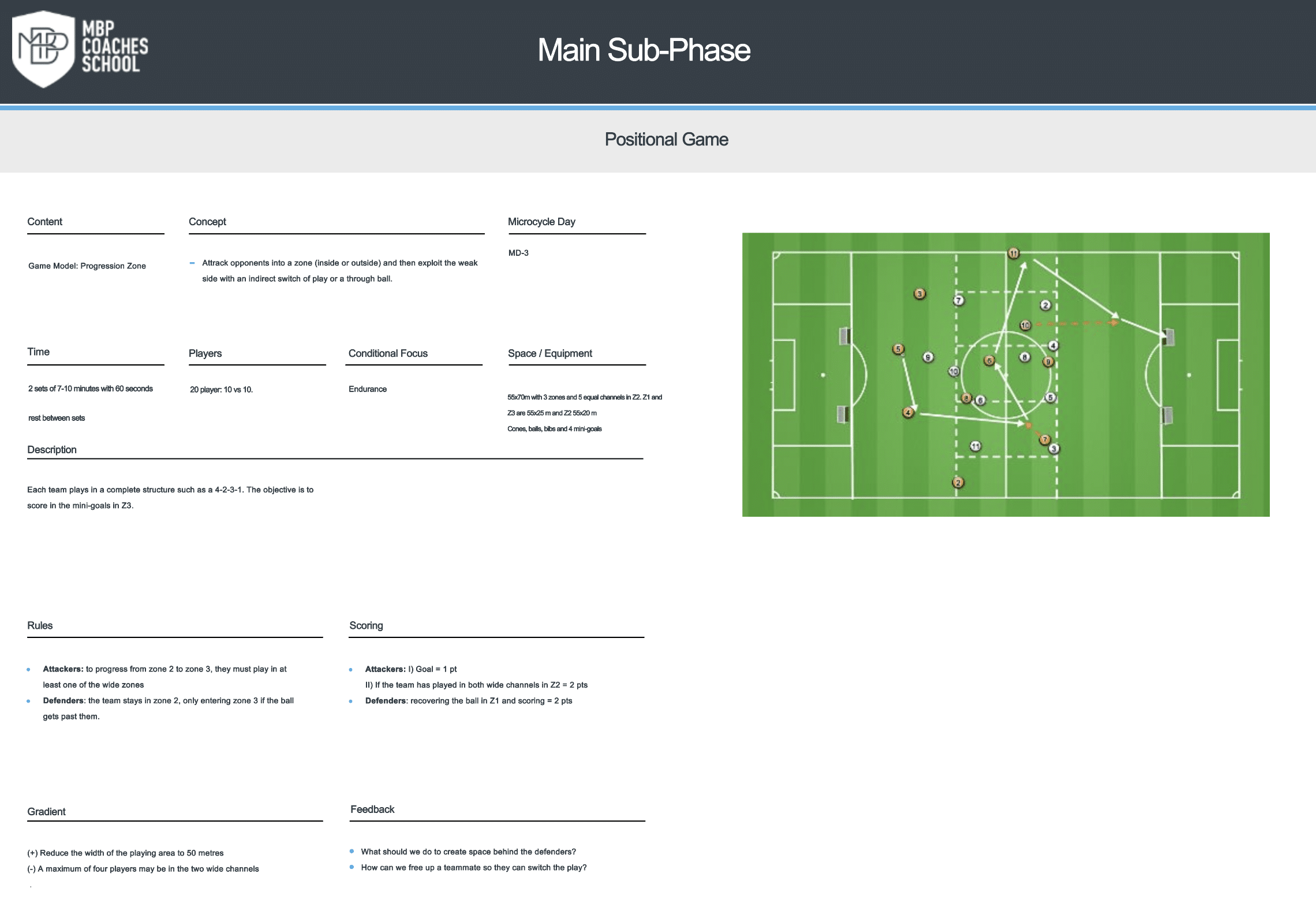Click the Gradient section heading

click(46, 812)
